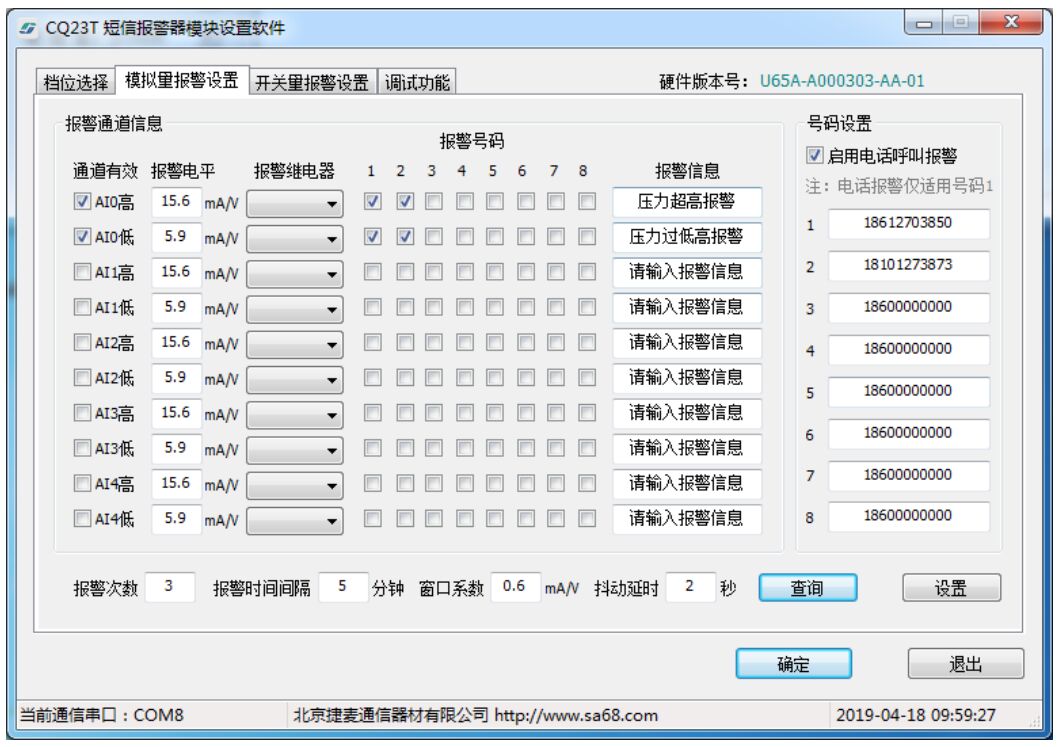
Task: Check alarm number 3 for AI0高 row
Action: [433, 202]
